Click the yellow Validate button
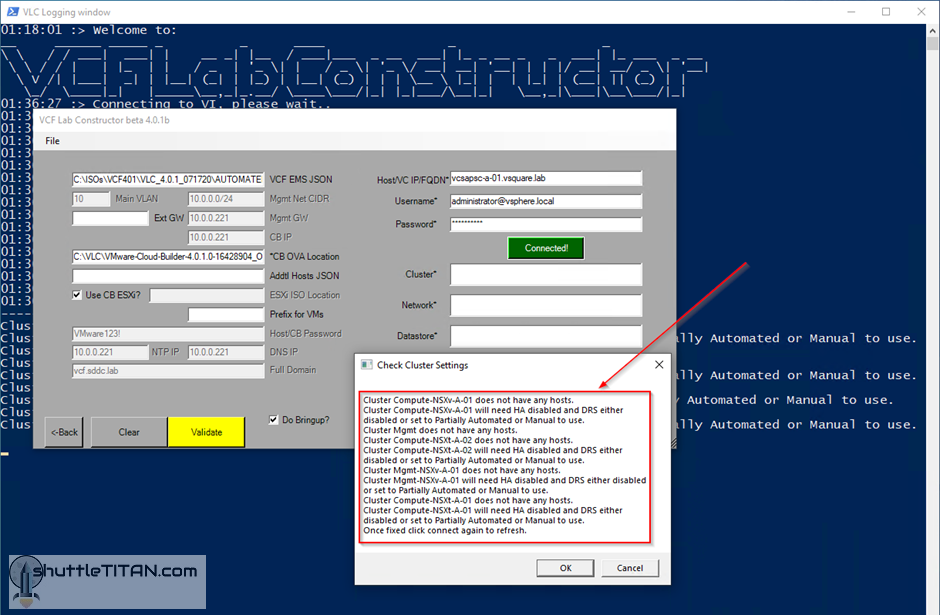The width and height of the screenshot is (940, 615). click(206, 432)
